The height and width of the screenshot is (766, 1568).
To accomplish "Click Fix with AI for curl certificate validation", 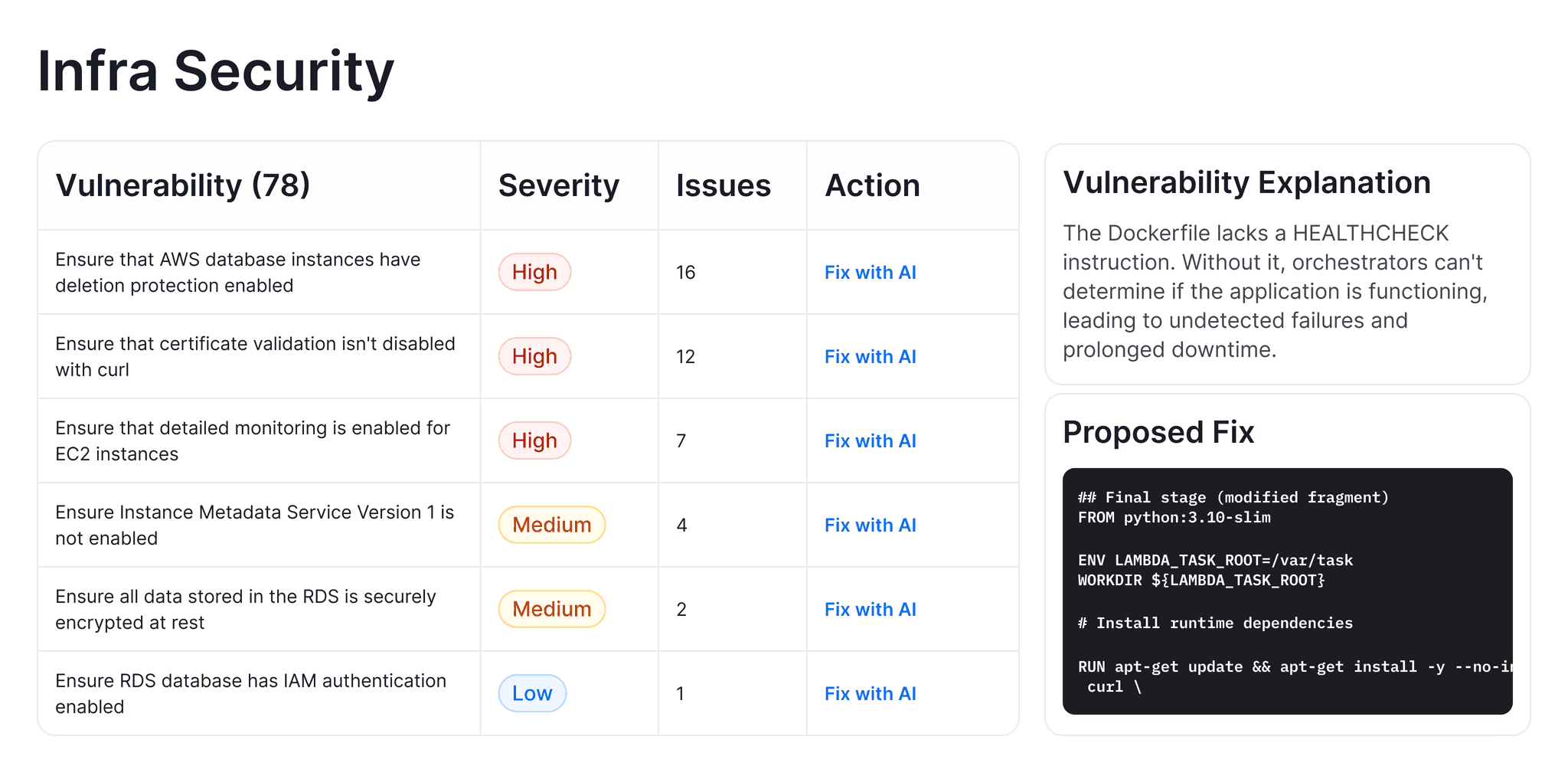I will [x=870, y=356].
